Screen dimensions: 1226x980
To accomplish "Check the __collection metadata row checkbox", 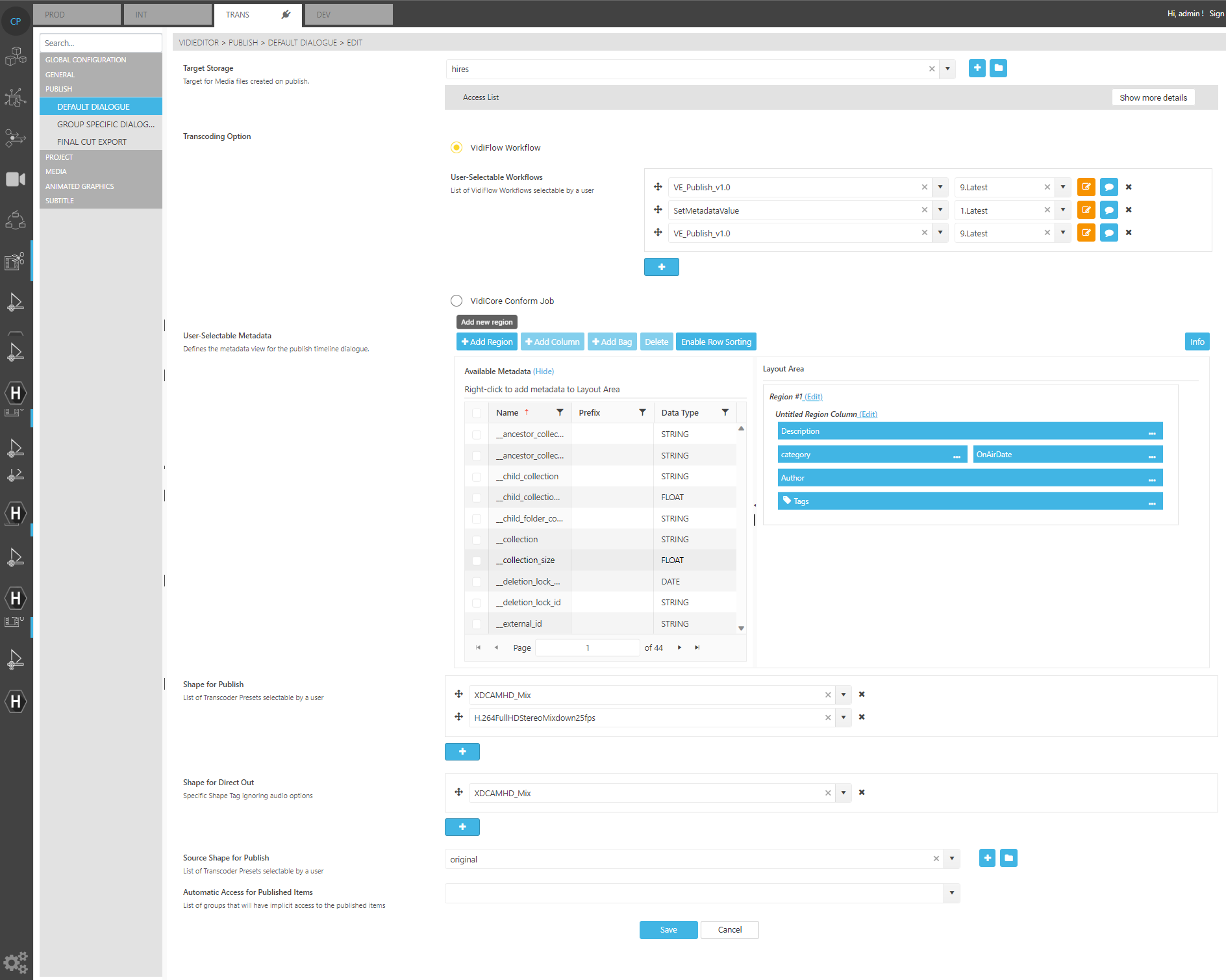I will pos(476,539).
